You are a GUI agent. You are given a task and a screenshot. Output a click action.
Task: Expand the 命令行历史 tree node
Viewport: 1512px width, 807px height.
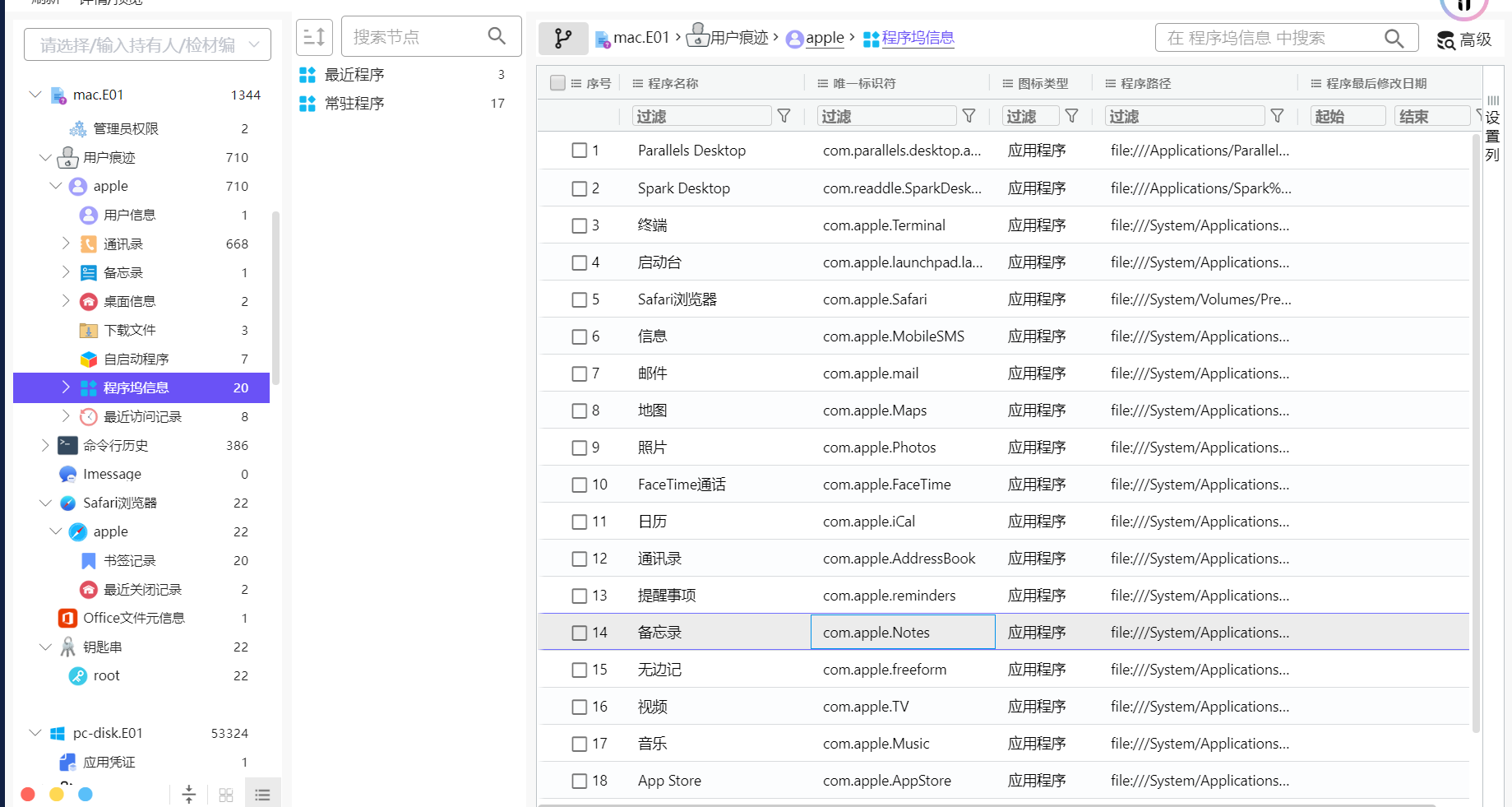[x=45, y=445]
